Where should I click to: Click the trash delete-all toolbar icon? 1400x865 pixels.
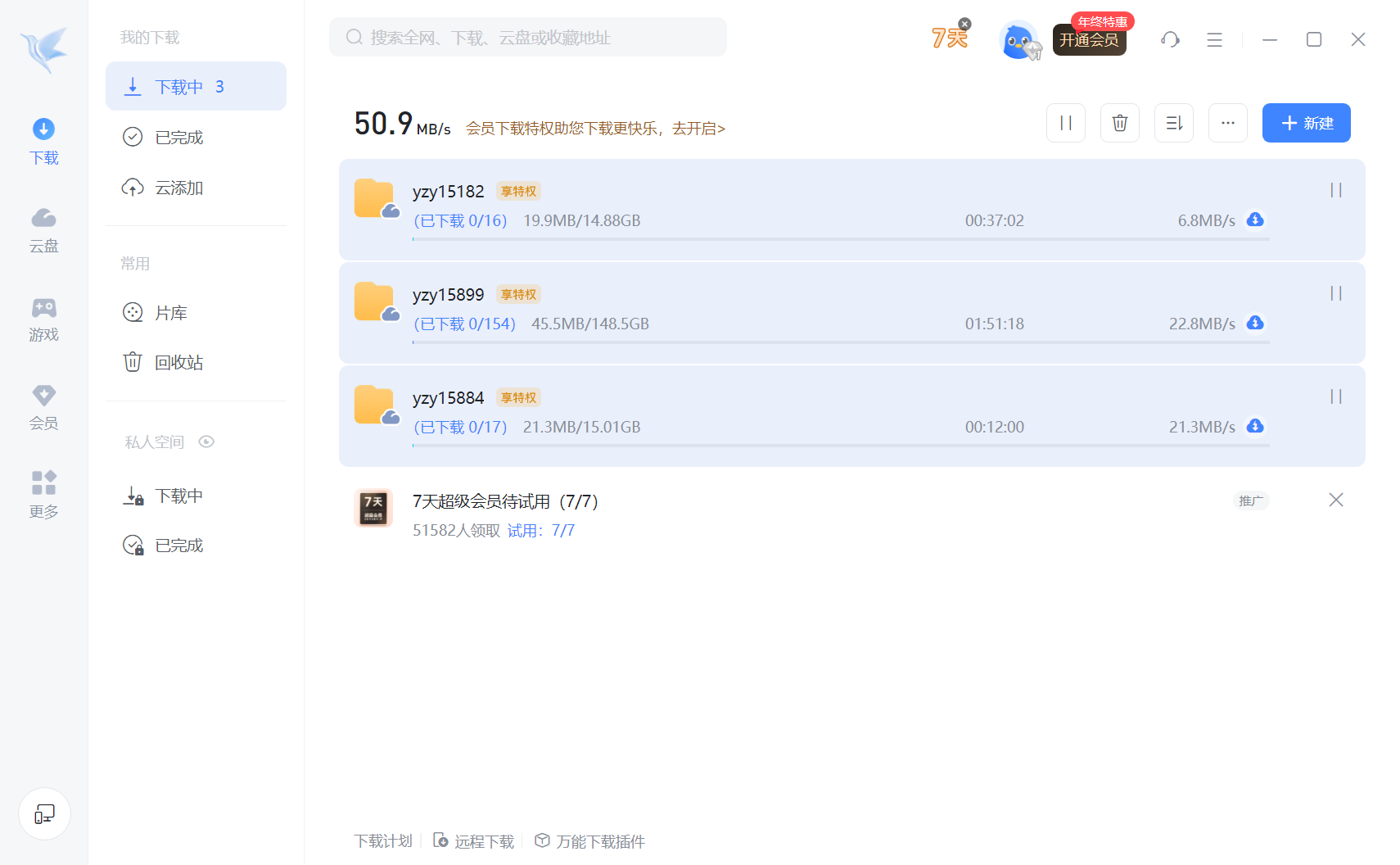(x=1120, y=123)
